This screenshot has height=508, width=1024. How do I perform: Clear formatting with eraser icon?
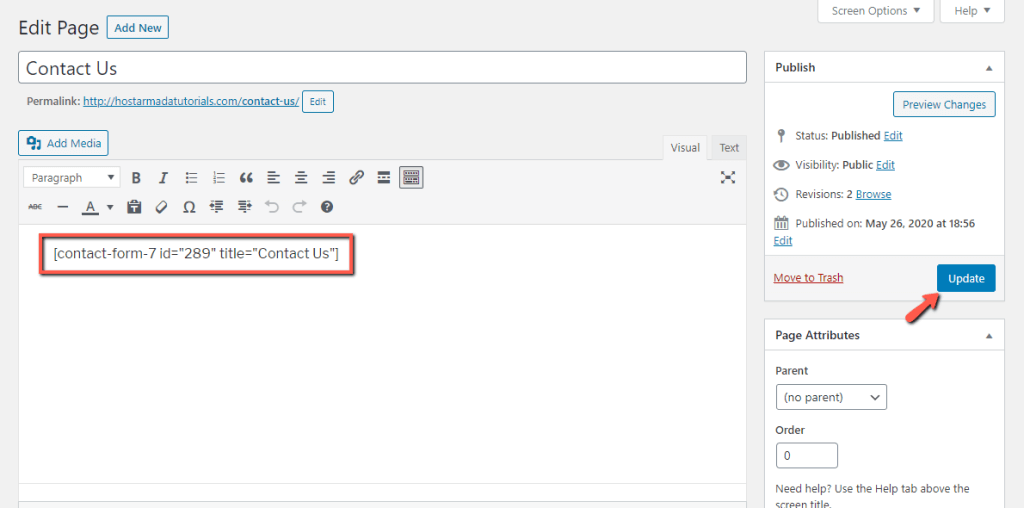[161, 207]
